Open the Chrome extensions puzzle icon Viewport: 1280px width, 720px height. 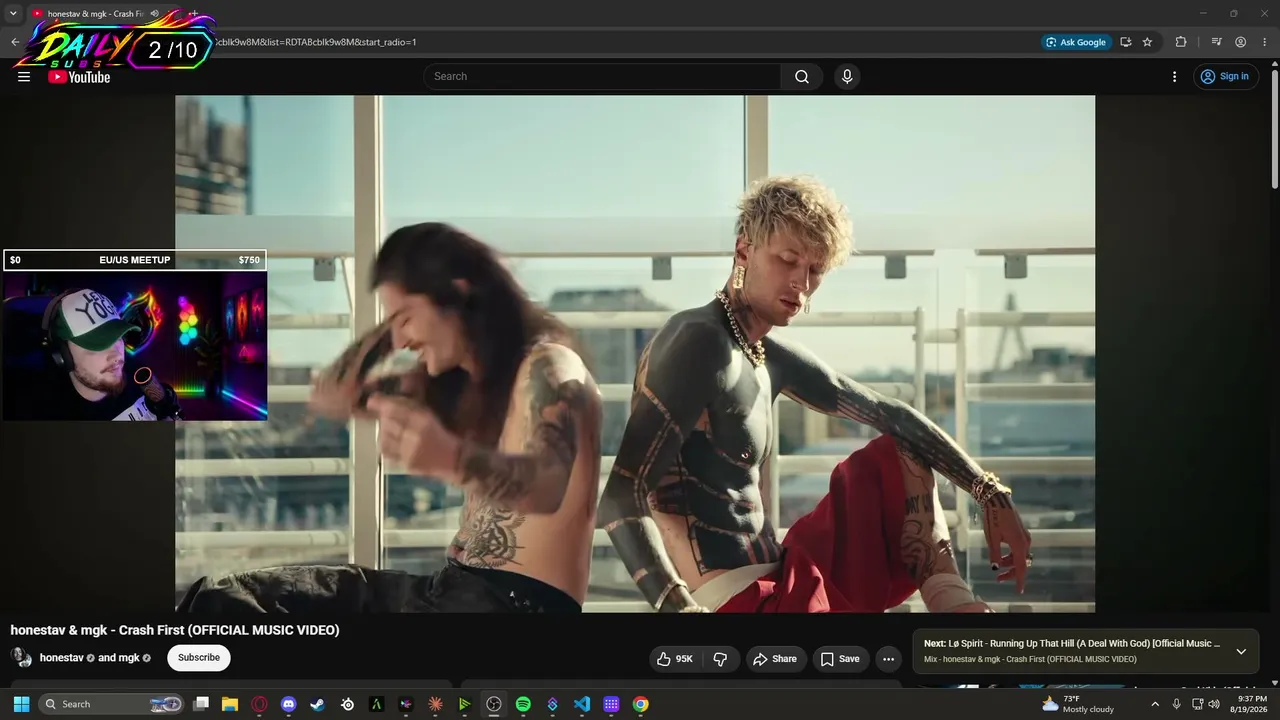click(1181, 42)
